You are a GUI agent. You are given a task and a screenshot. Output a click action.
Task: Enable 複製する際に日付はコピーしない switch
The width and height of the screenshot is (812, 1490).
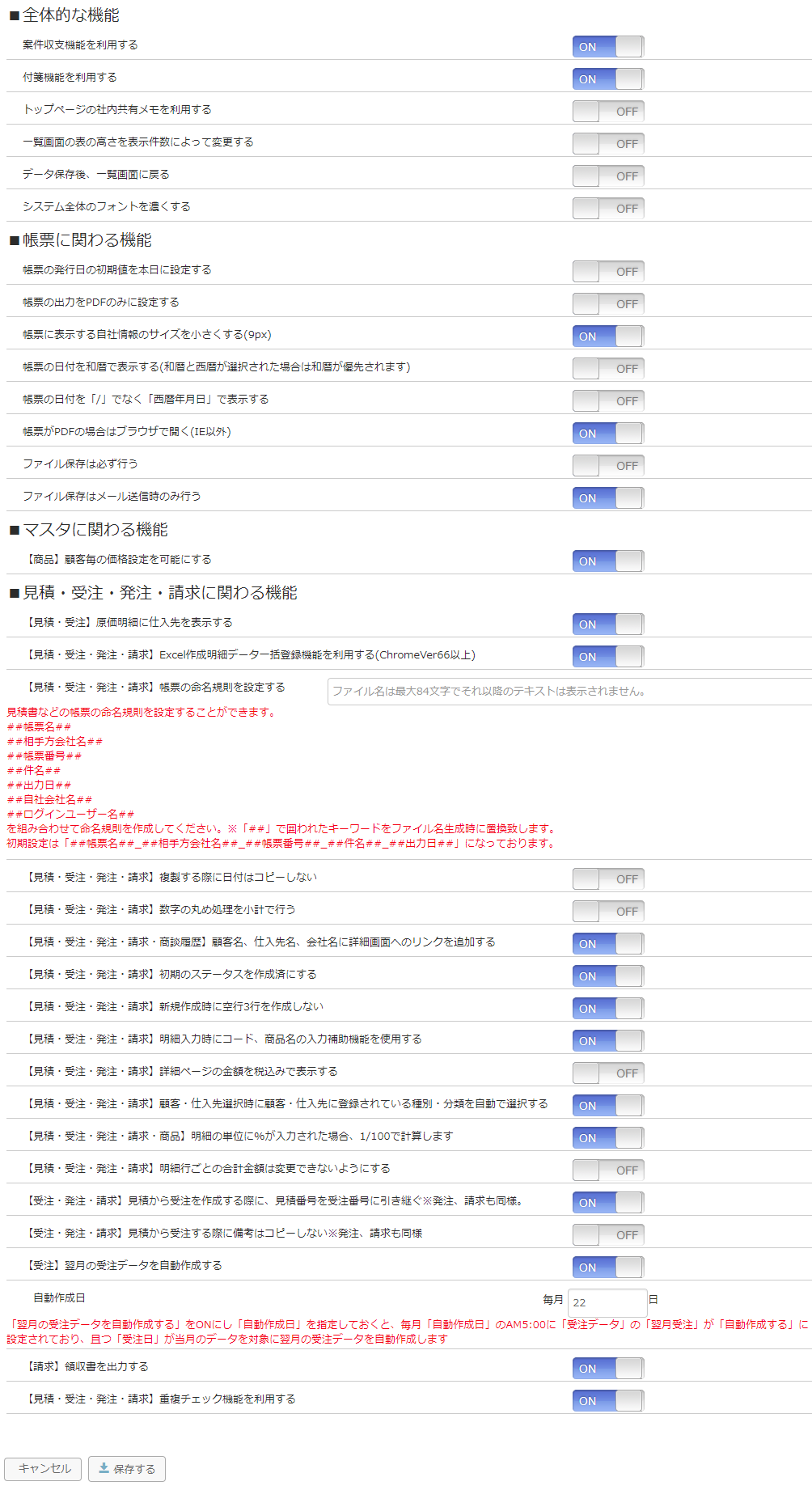point(608,879)
